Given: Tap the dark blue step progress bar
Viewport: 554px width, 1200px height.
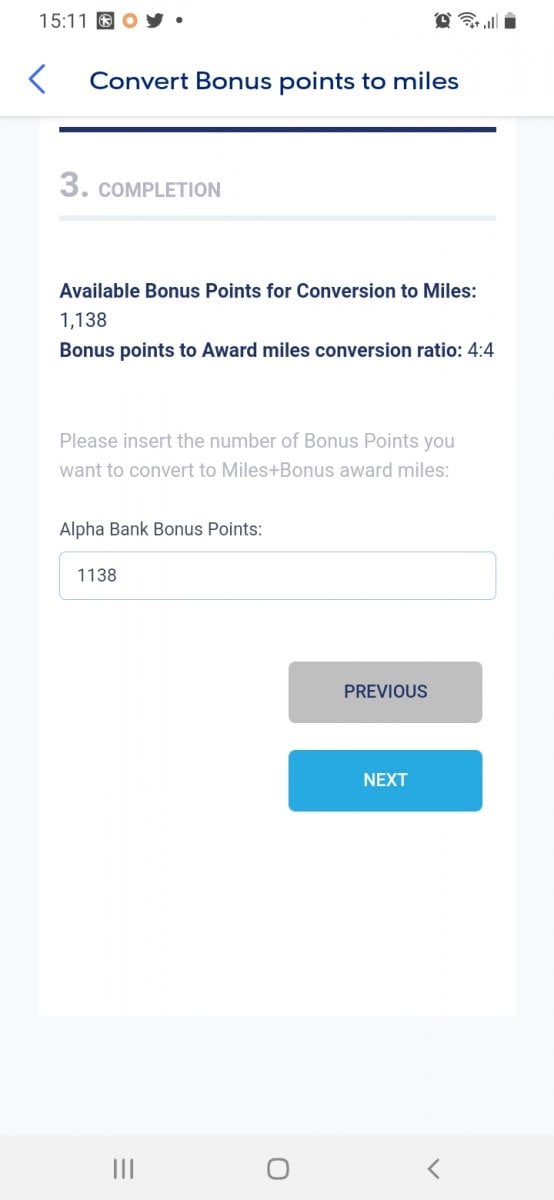Looking at the screenshot, I should click(277, 129).
